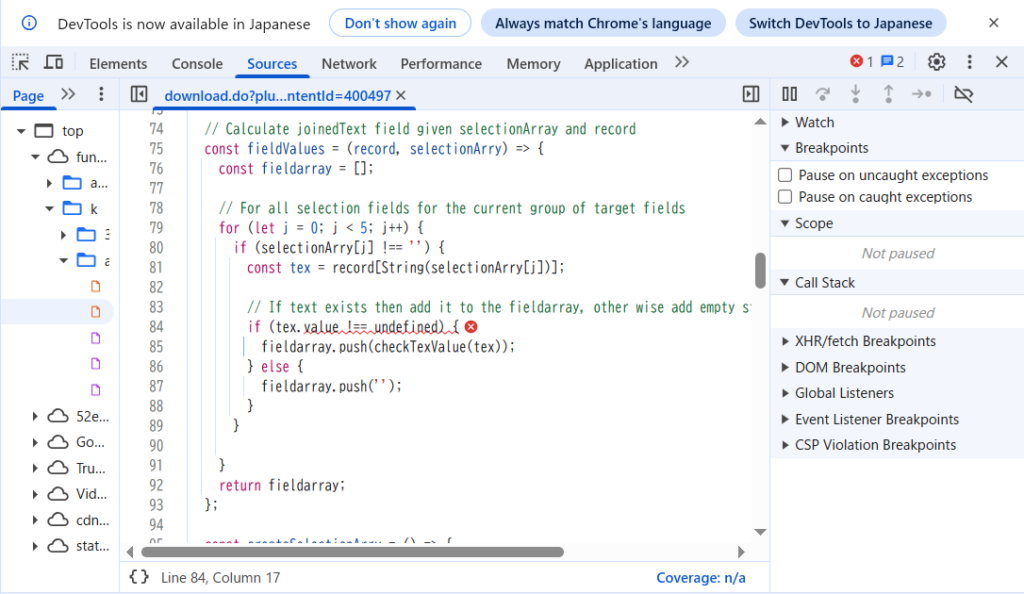
Task: Close the download.do file tab
Action: click(x=401, y=95)
